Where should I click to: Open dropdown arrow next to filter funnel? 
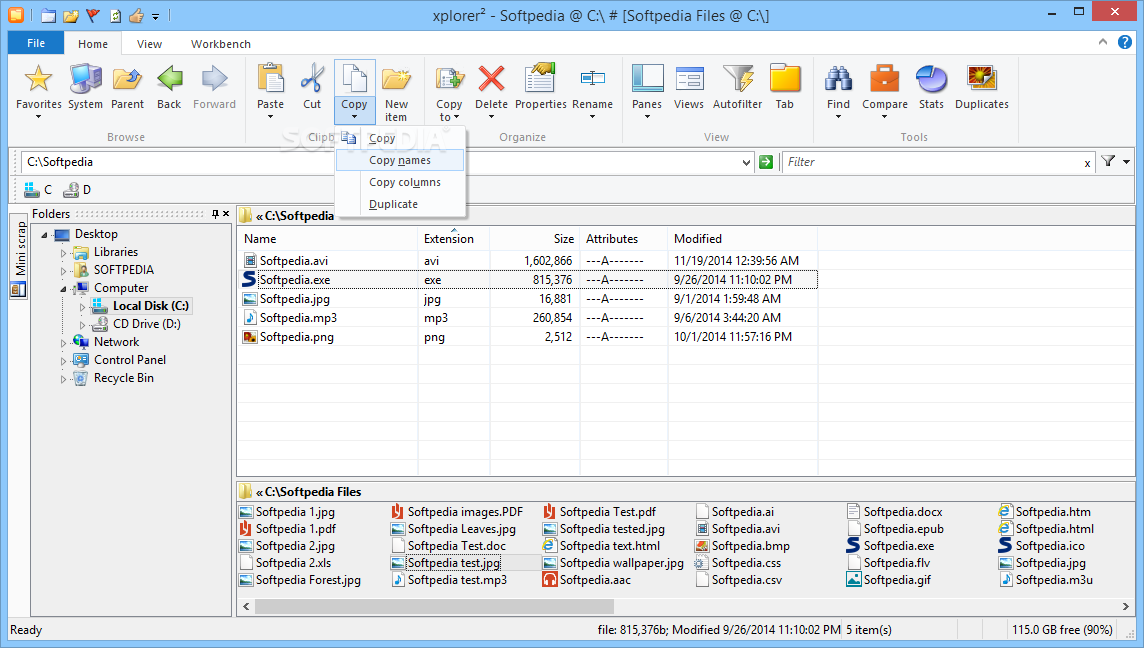[1126, 162]
